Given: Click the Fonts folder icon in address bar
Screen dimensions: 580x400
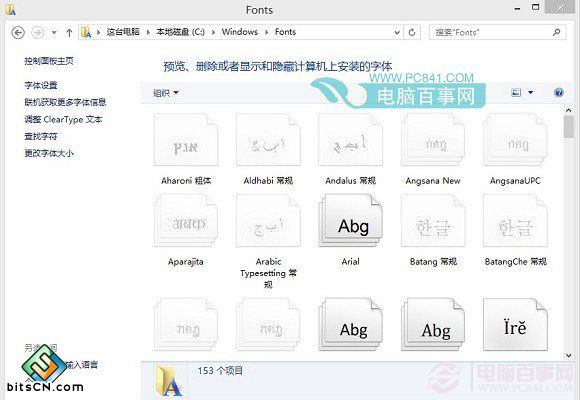Looking at the screenshot, I should (86, 32).
